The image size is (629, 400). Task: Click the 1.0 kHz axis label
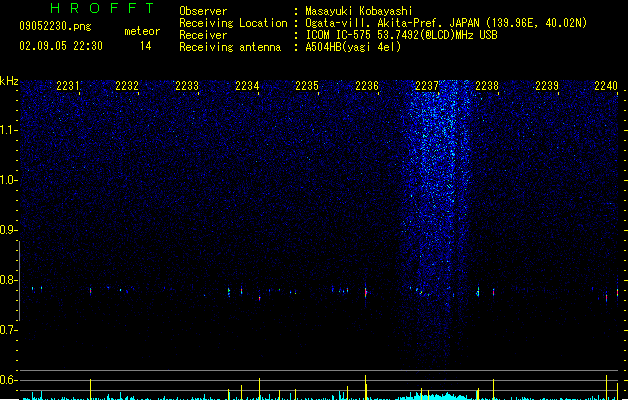[x=9, y=180]
